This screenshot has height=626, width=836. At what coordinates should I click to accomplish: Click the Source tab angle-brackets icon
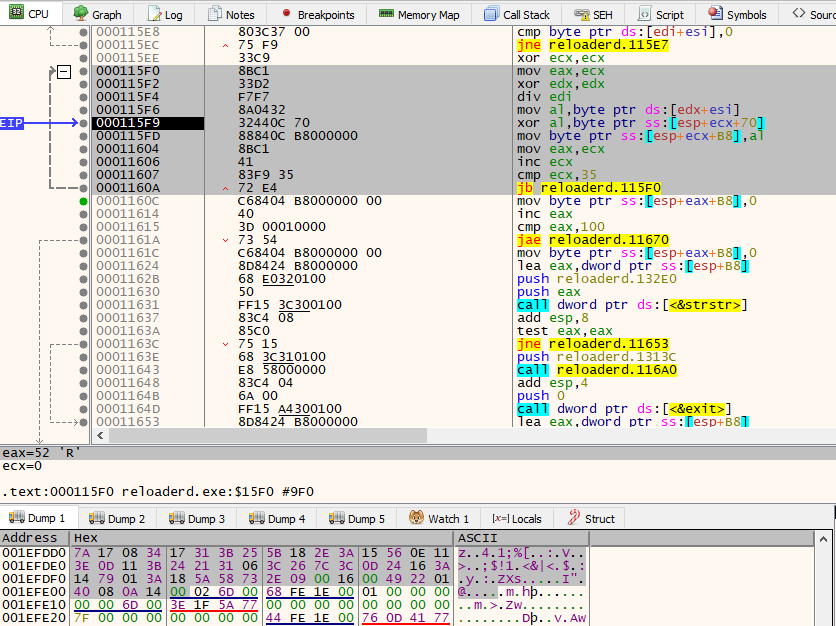click(798, 13)
